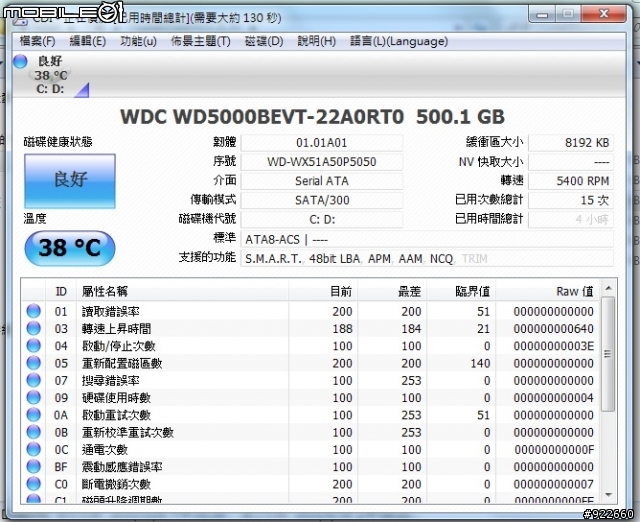Click the ID column header
The image size is (640, 522).
pos(61,291)
